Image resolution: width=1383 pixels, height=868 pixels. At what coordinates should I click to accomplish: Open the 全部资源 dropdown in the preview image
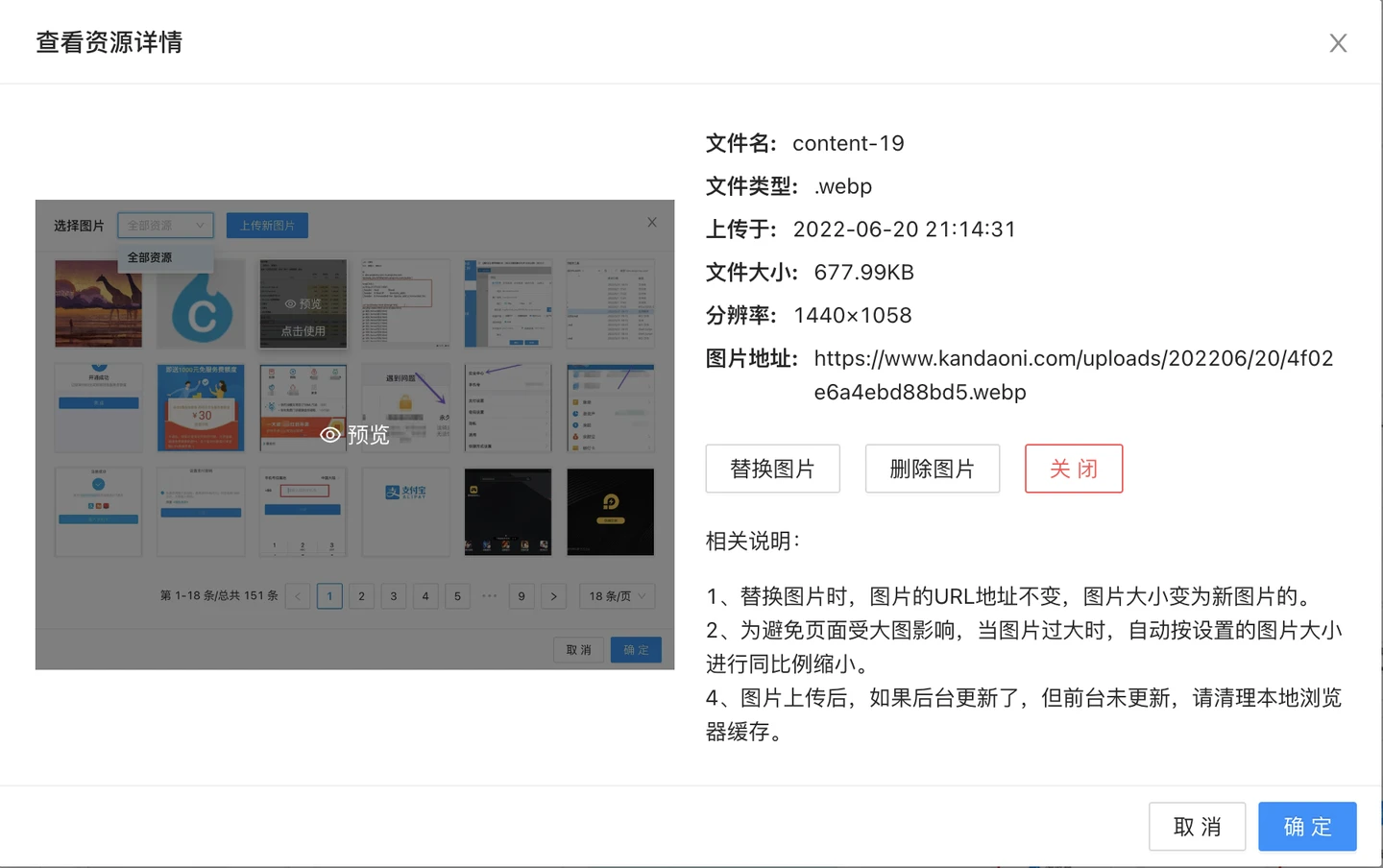coord(165,226)
